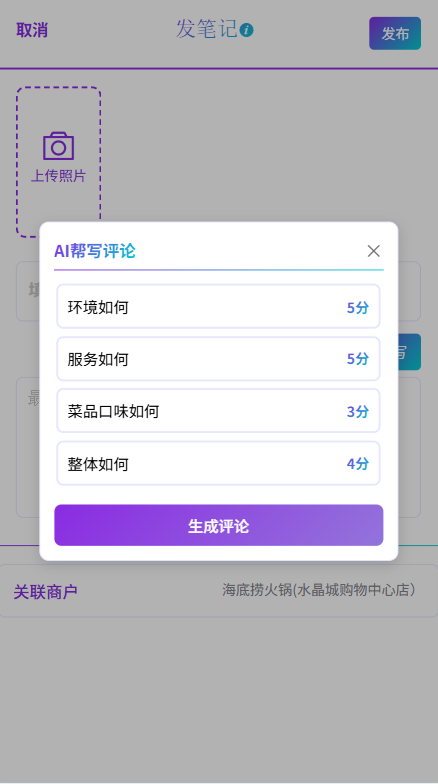Click the info icon beside 发笔记
Image resolution: width=438 pixels, height=784 pixels.
pos(246,30)
